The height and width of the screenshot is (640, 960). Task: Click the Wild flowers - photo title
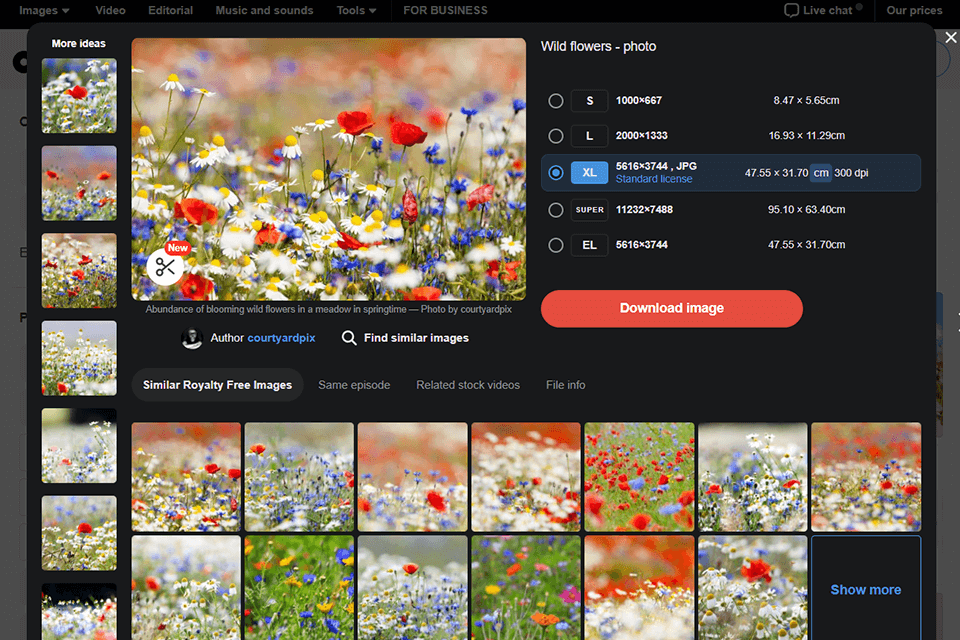pos(598,47)
